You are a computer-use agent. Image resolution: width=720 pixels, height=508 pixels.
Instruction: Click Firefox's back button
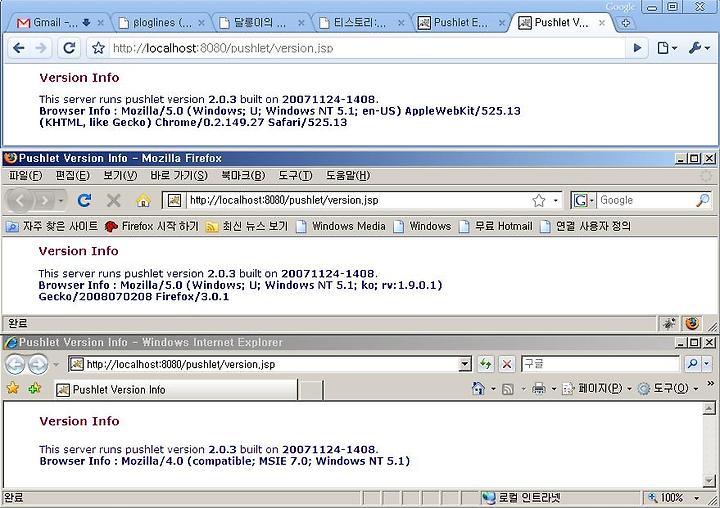point(19,200)
